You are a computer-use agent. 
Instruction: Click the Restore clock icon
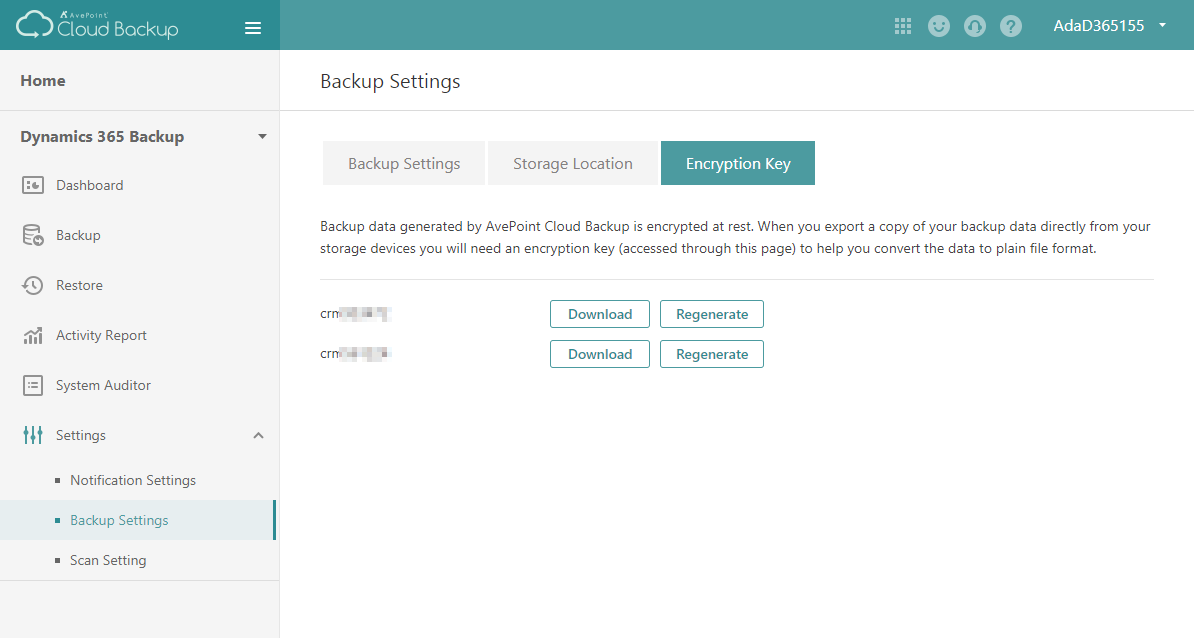coord(33,285)
